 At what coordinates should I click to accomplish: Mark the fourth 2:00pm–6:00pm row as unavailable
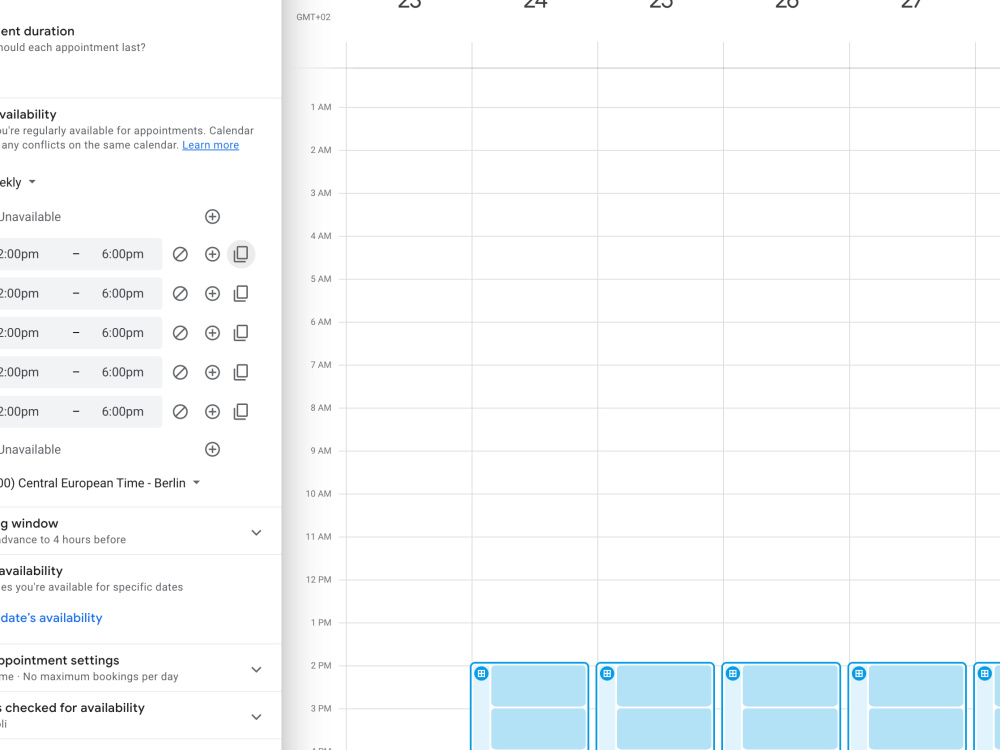(x=180, y=372)
